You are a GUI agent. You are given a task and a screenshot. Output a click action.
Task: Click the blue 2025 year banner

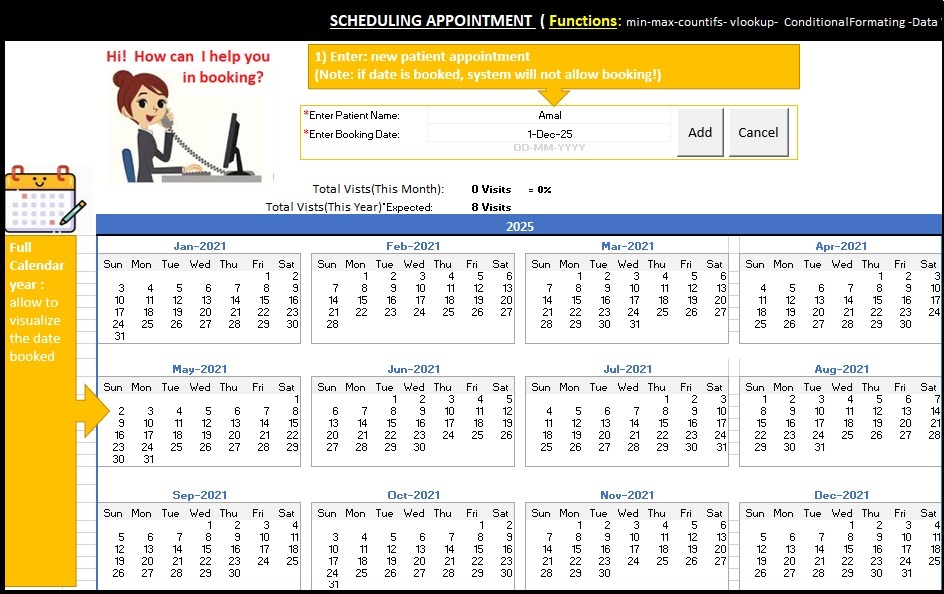tap(519, 227)
